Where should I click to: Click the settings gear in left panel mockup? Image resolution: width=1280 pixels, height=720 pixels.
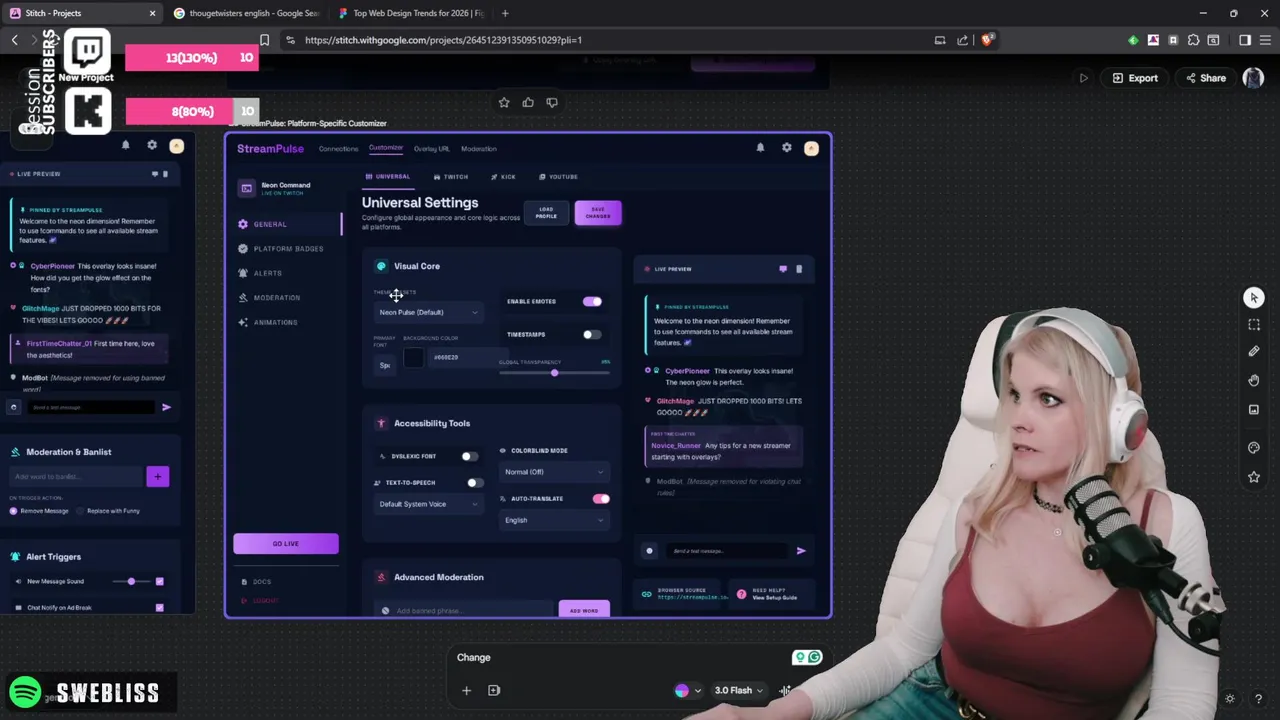pyautogui.click(x=152, y=145)
